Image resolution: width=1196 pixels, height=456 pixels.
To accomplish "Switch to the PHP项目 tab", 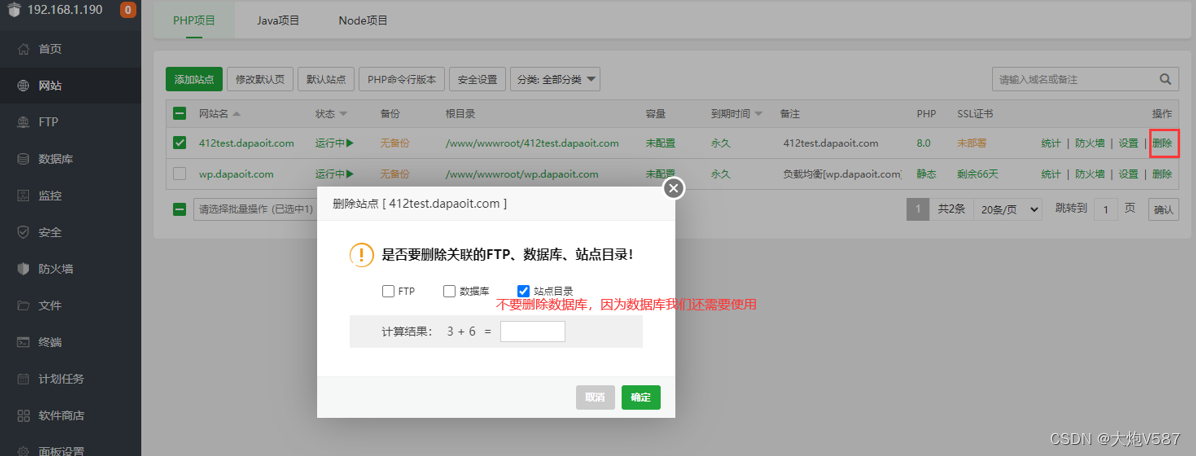I will coord(195,20).
